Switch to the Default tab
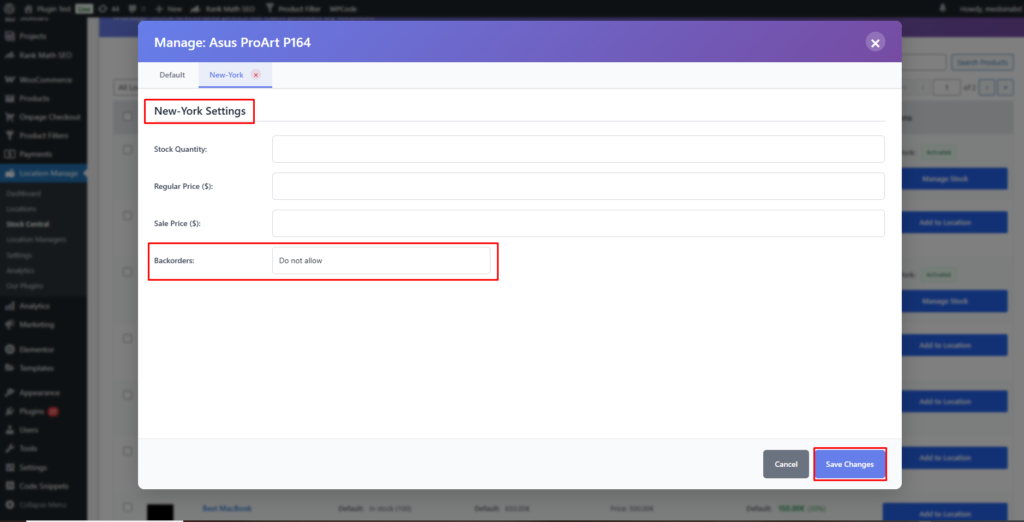The image size is (1024, 522). pos(172,75)
